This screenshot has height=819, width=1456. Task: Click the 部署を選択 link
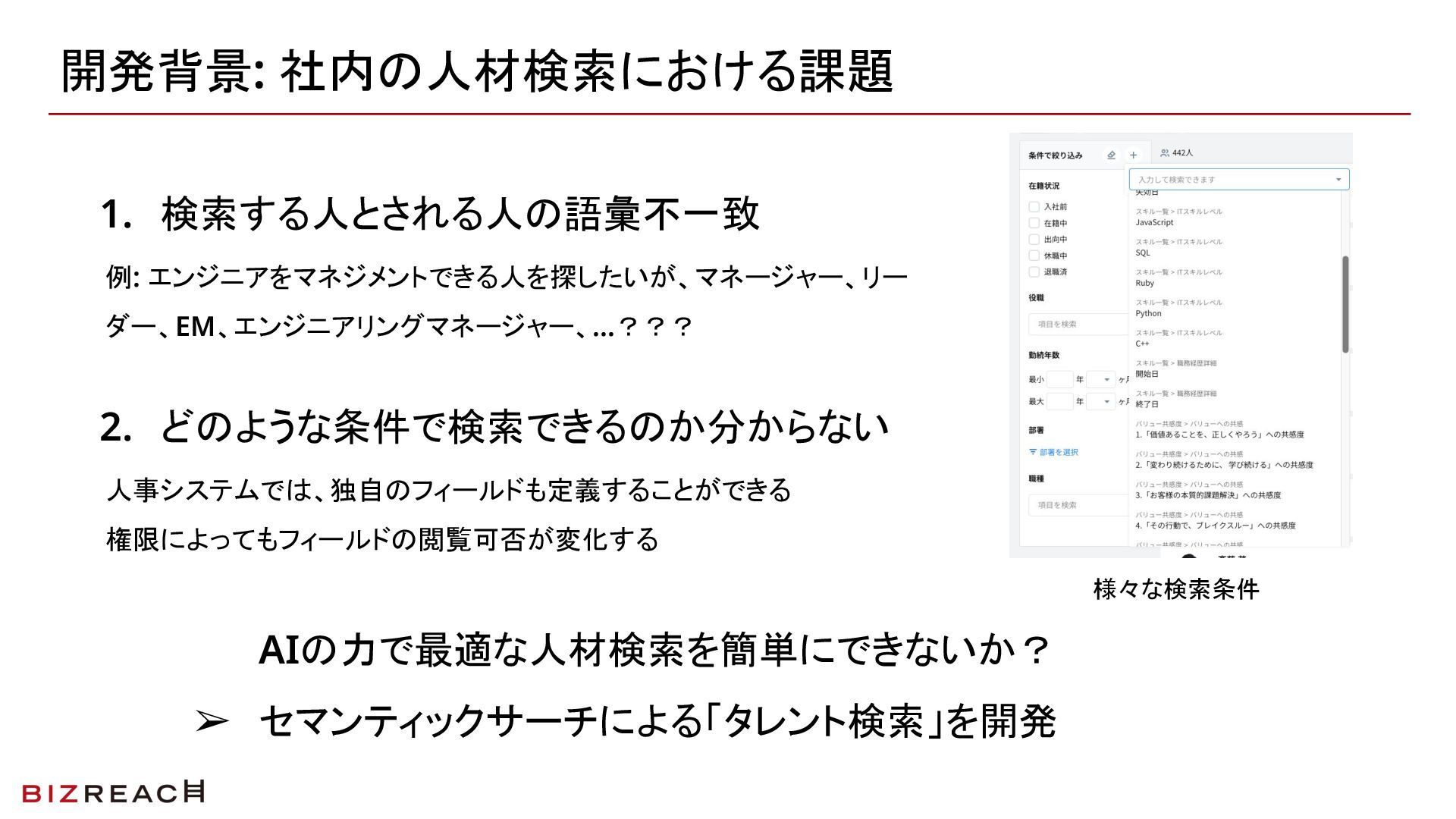(1059, 452)
